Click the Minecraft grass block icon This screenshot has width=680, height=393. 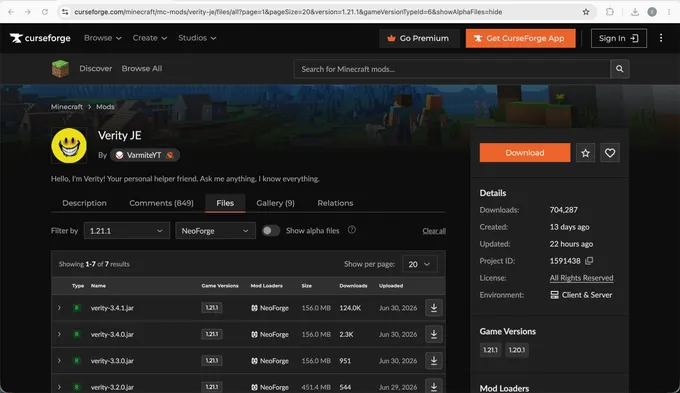[x=60, y=69]
